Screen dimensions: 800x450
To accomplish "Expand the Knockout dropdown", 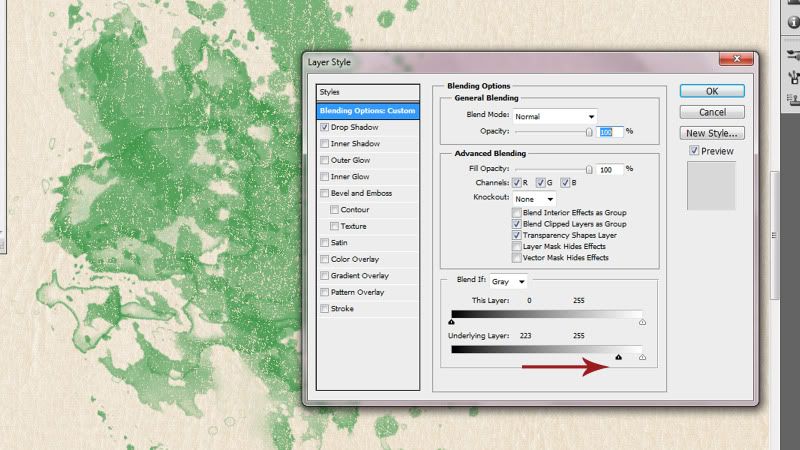I will pyautogui.click(x=535, y=199).
